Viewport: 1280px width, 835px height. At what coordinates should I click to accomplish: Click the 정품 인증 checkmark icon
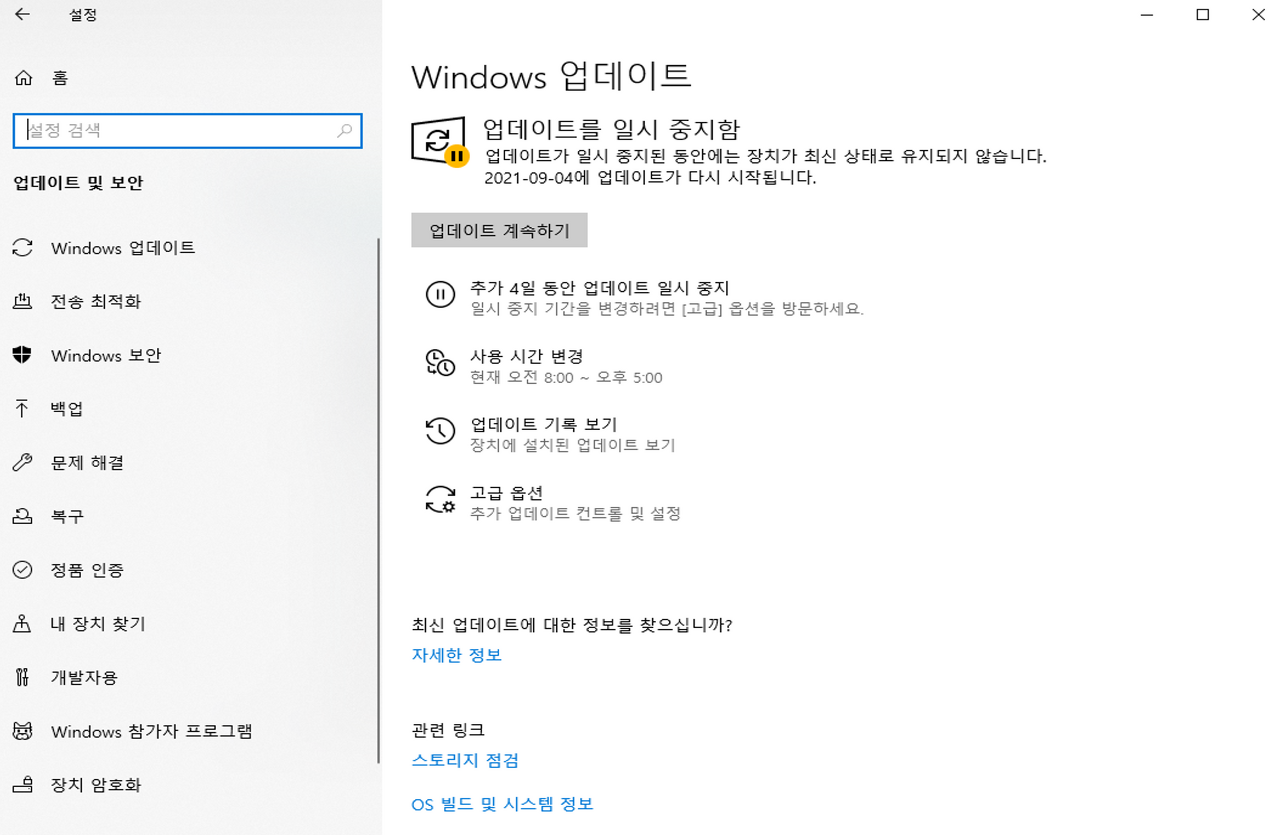[x=22, y=570]
